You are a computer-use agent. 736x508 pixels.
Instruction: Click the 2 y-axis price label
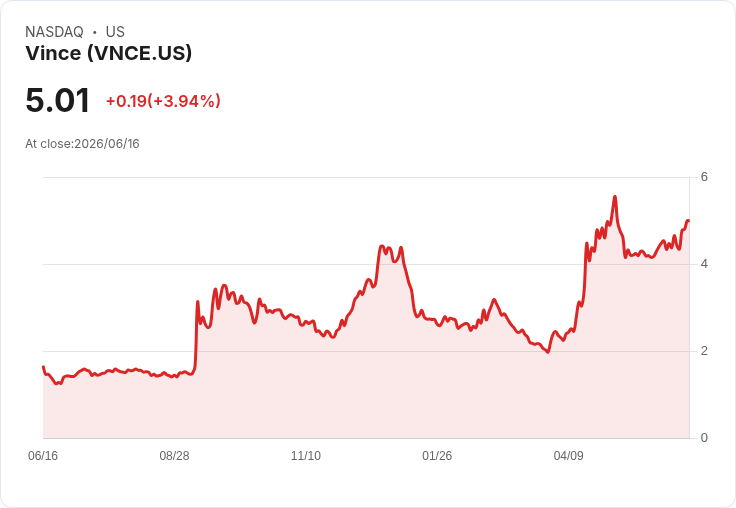tap(704, 351)
